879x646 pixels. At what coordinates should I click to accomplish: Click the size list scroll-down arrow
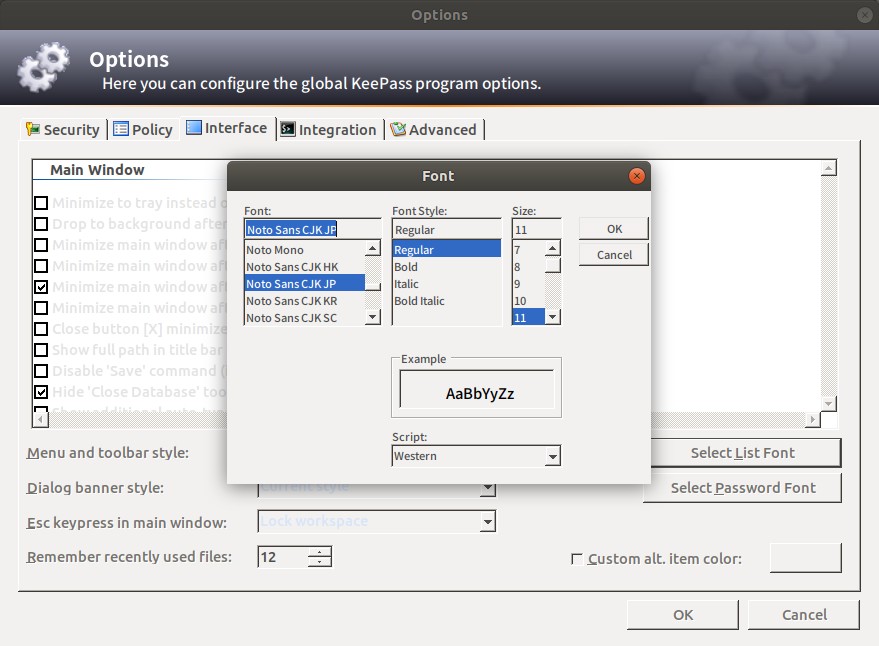click(x=553, y=317)
